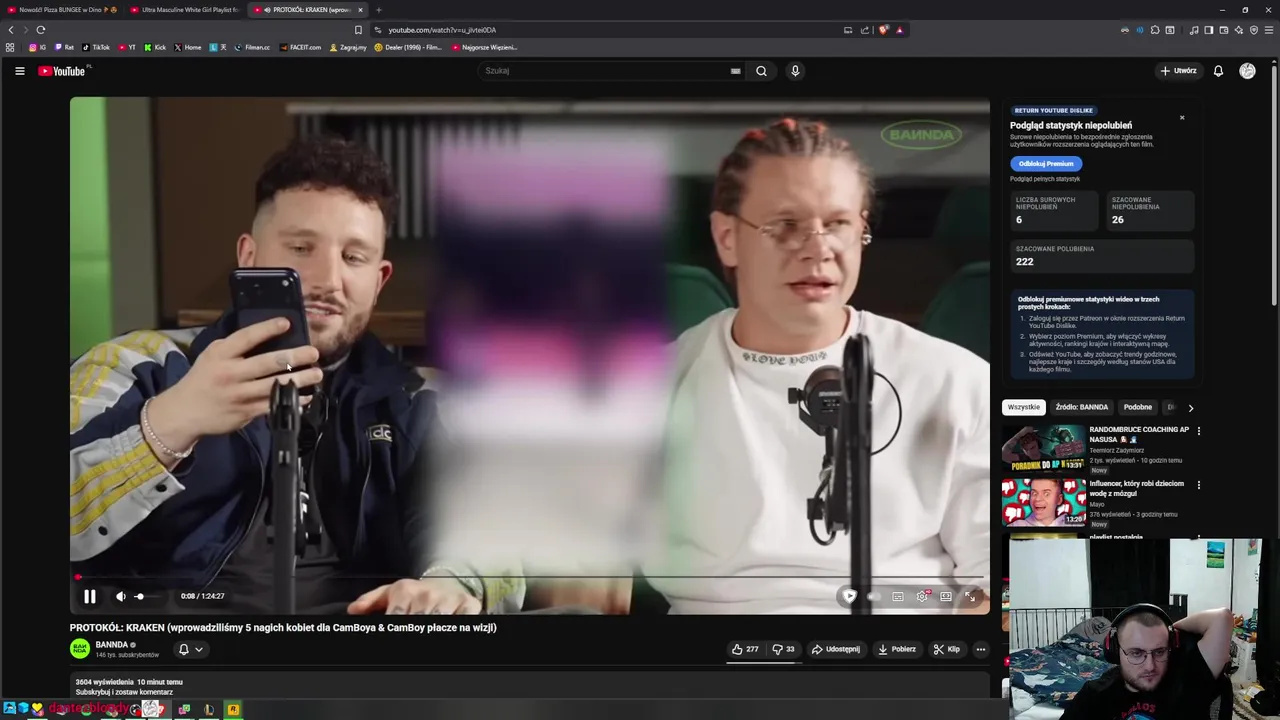Viewport: 1280px width, 720px height.
Task: Enter fullscreen mode in the player
Action: (x=970, y=596)
